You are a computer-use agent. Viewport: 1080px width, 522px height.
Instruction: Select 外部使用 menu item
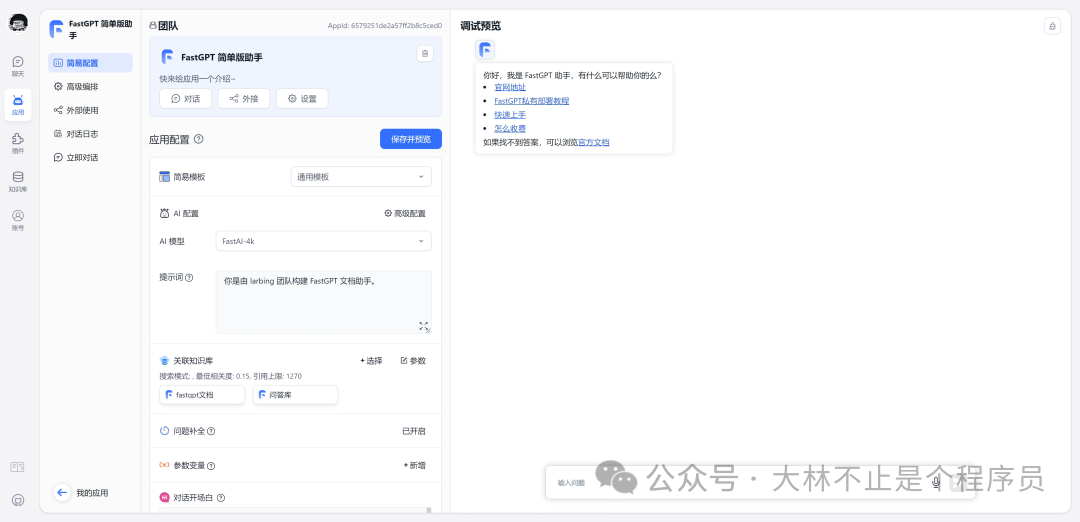pos(90,110)
